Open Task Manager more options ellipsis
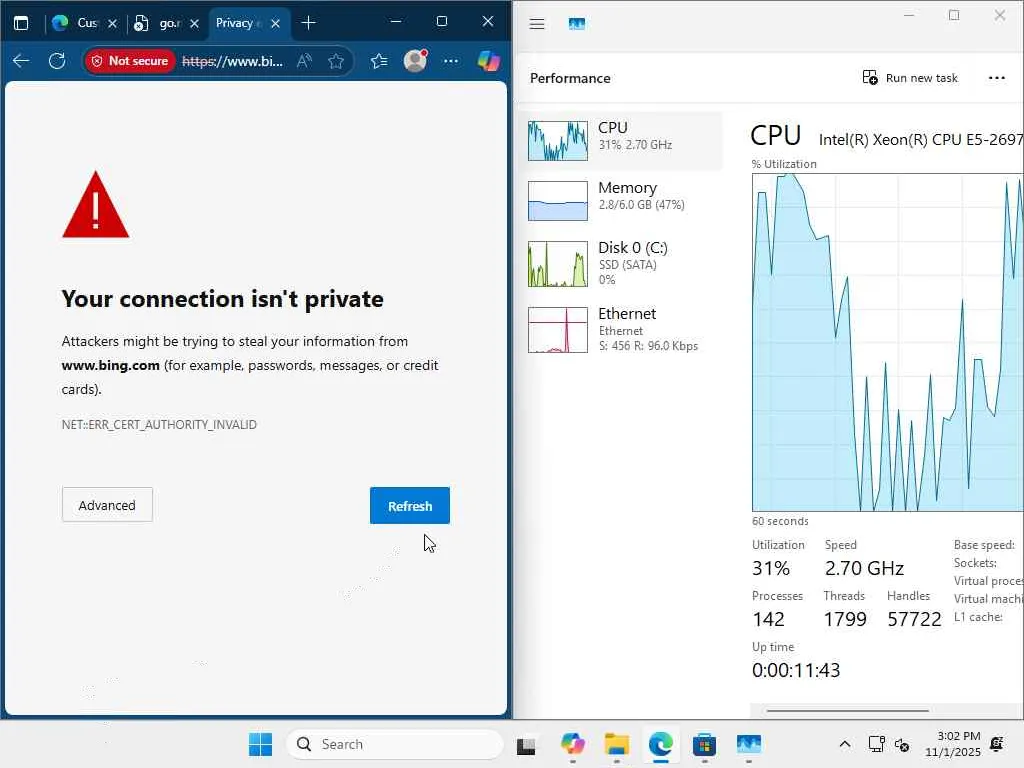The height and width of the screenshot is (768, 1024). click(997, 78)
